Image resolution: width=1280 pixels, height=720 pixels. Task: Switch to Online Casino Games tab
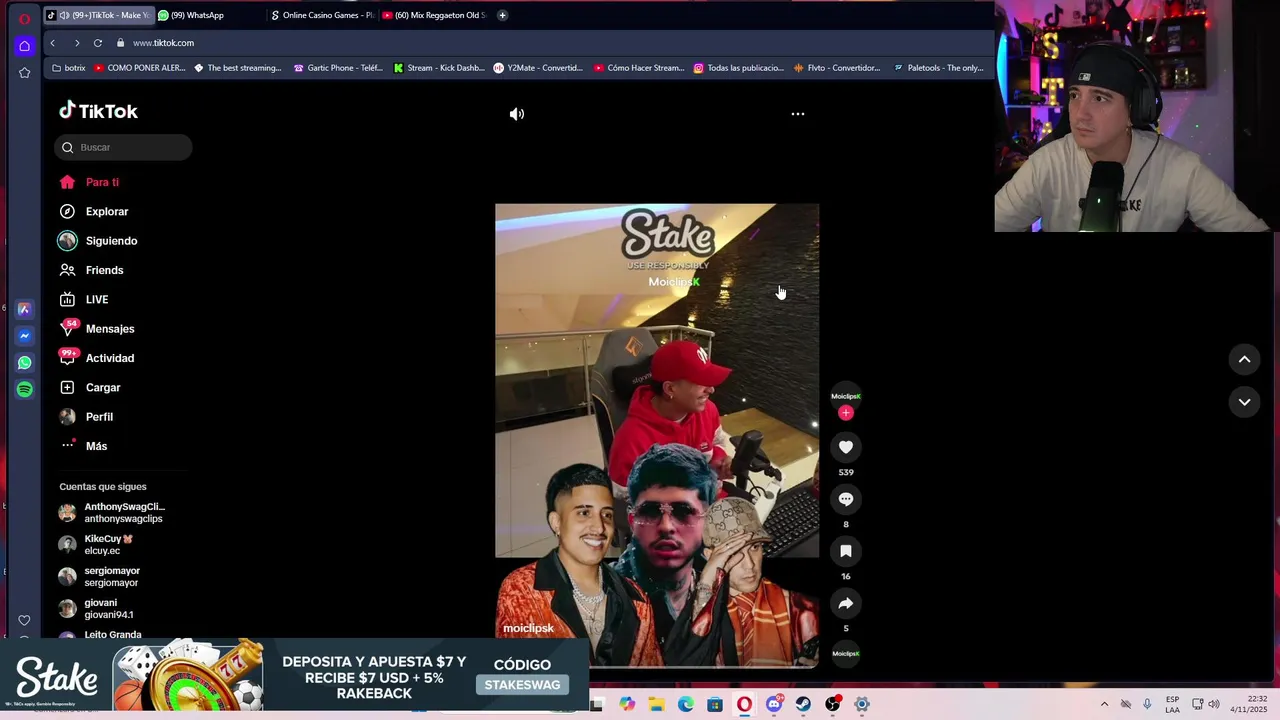pos(320,15)
